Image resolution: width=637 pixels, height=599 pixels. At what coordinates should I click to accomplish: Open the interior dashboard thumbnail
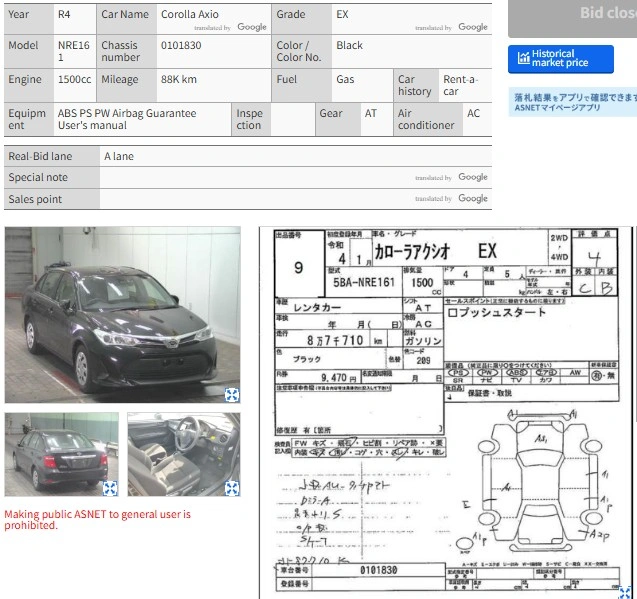(184, 454)
